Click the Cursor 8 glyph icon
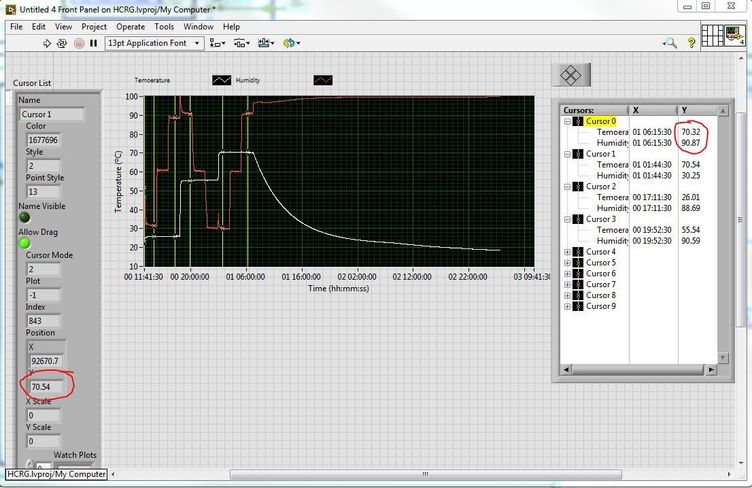 578,295
